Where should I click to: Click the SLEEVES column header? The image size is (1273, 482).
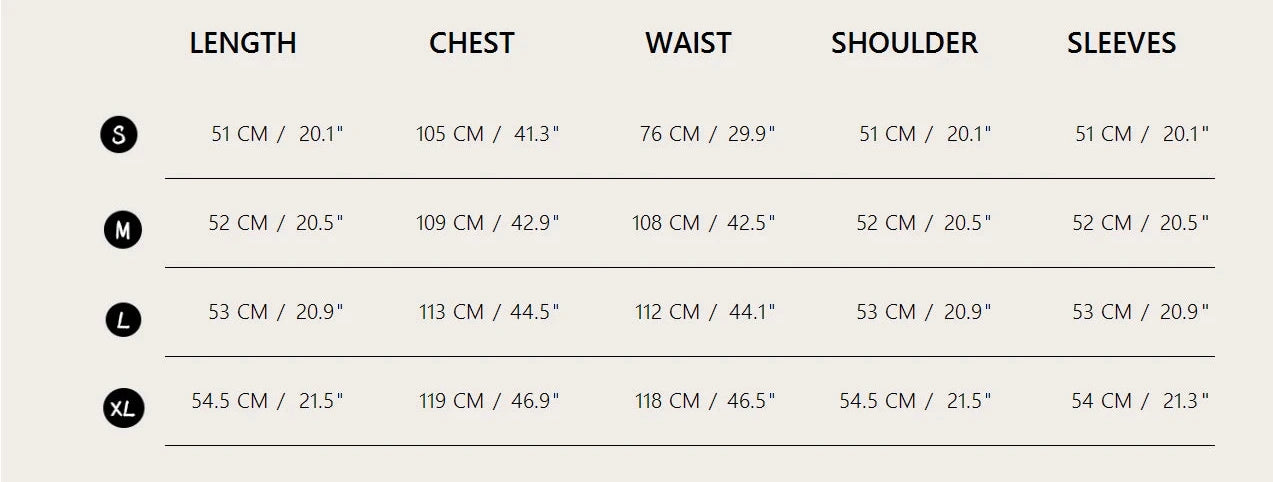click(1122, 43)
